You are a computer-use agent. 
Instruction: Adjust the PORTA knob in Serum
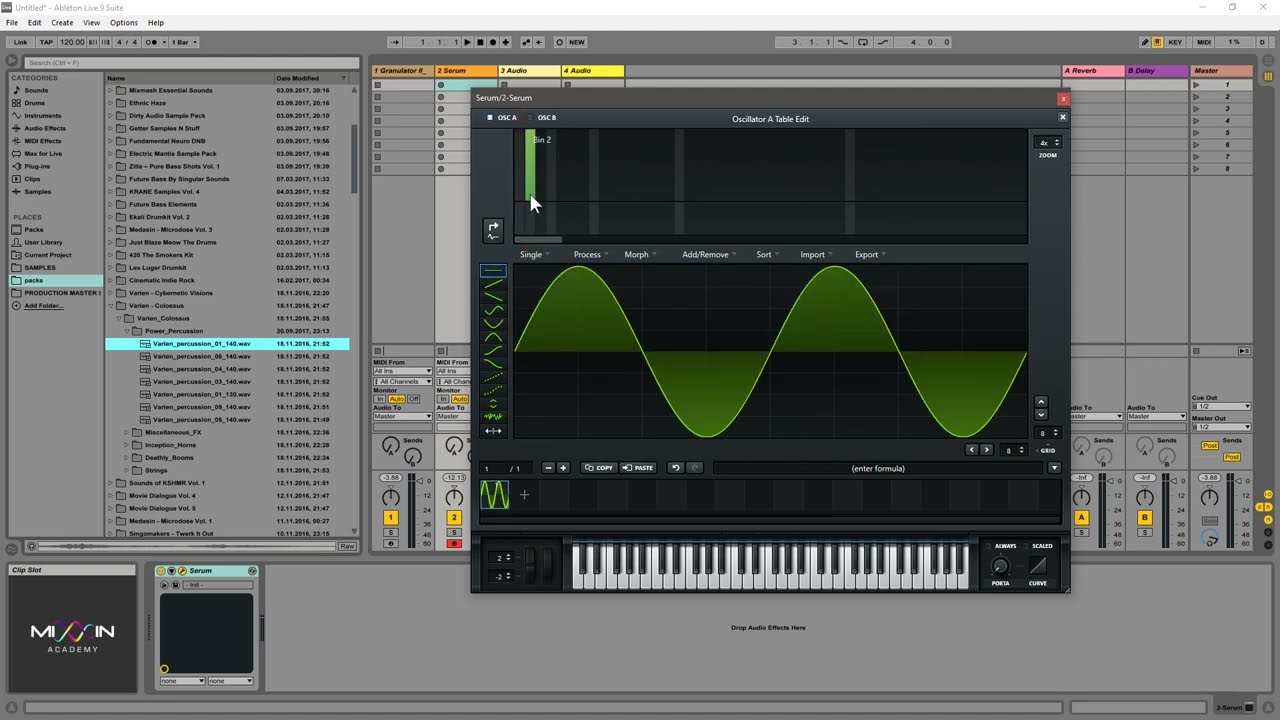pos(1000,567)
